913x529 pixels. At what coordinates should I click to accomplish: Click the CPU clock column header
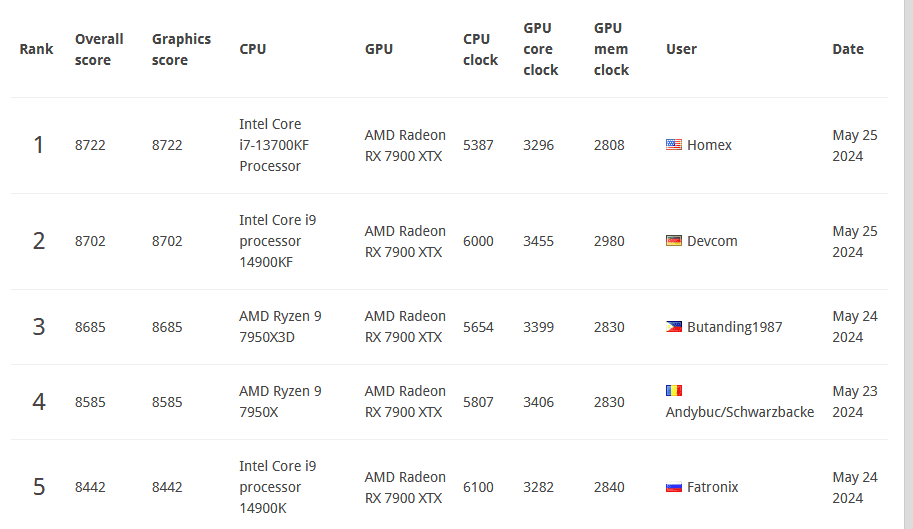tap(480, 49)
